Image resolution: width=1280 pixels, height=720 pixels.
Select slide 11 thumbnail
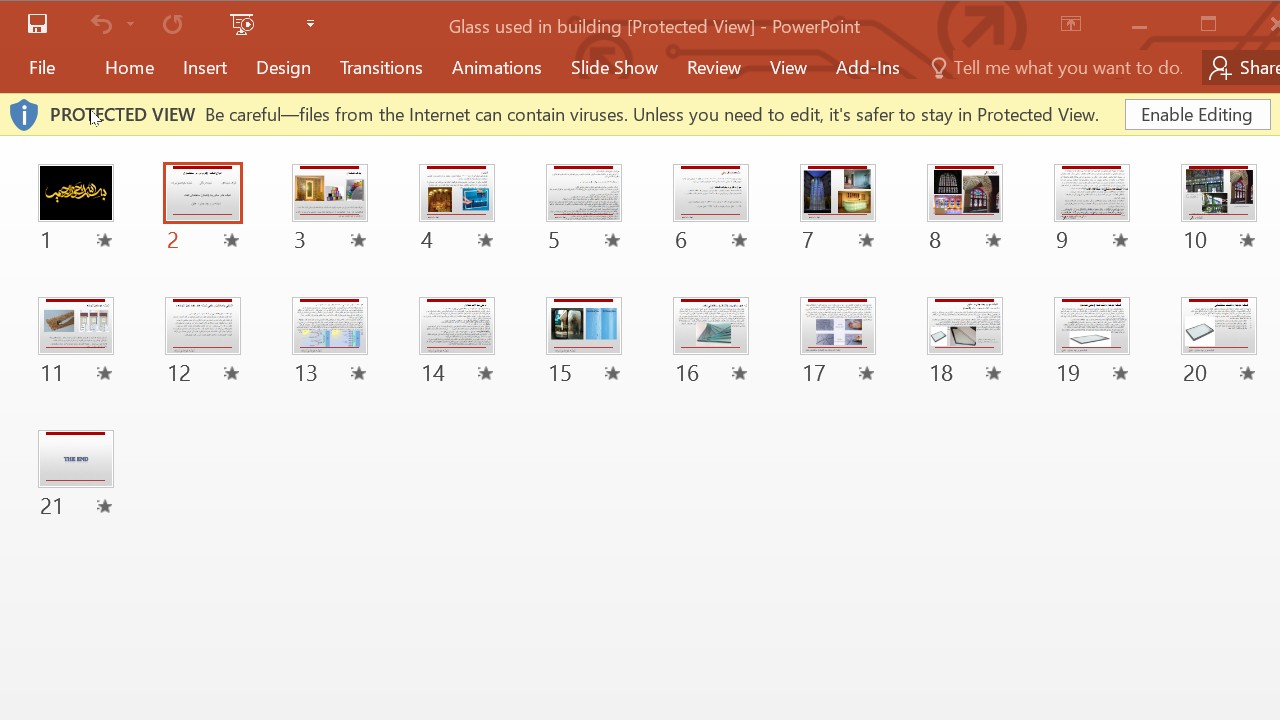coord(76,326)
